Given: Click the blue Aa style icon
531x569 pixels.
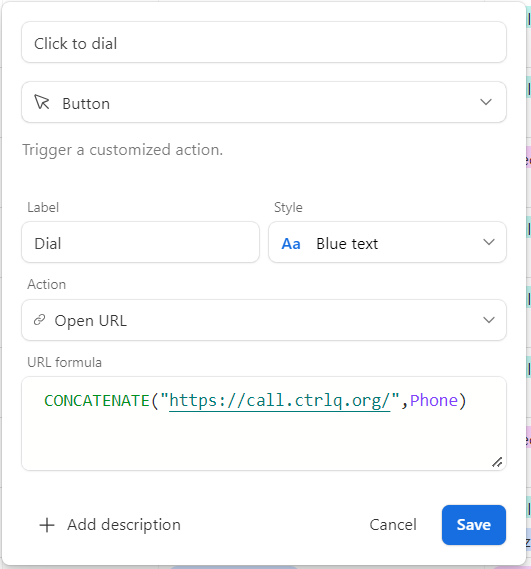Looking at the screenshot, I should pyautogui.click(x=291, y=244).
